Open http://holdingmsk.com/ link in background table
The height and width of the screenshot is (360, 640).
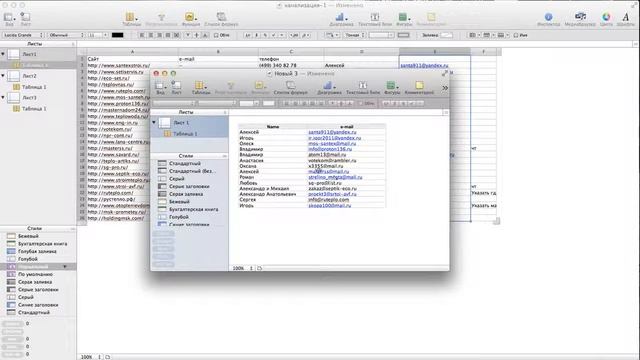pos(116,218)
